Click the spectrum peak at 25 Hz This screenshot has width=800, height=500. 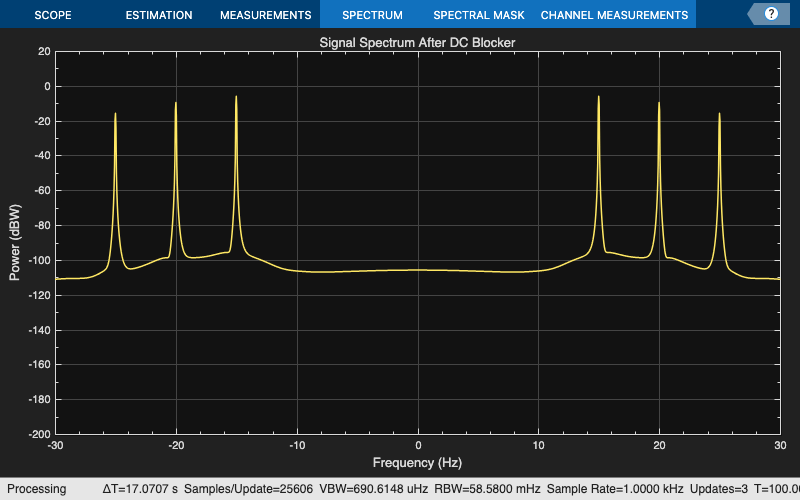(719, 114)
